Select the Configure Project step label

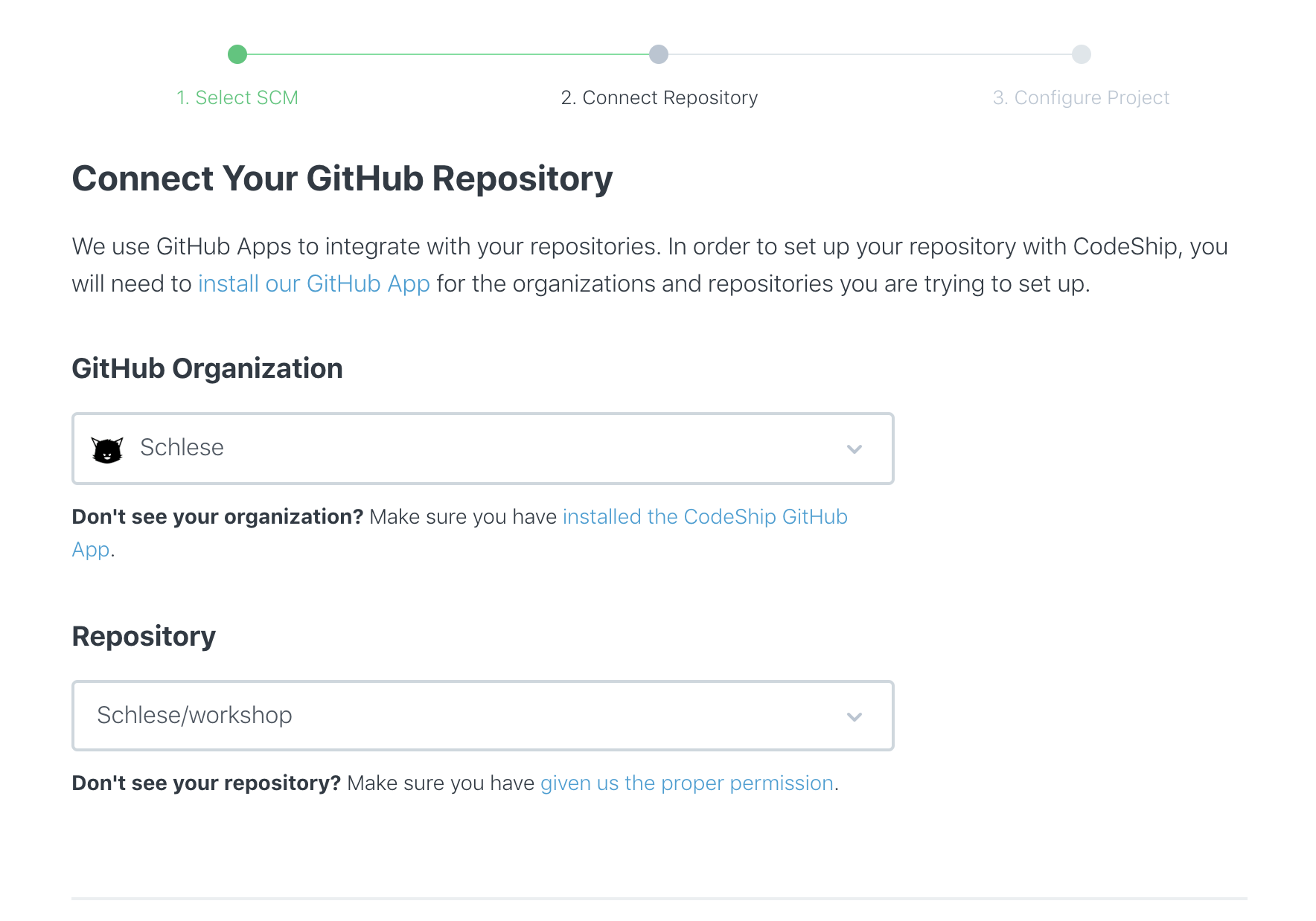tap(1081, 97)
